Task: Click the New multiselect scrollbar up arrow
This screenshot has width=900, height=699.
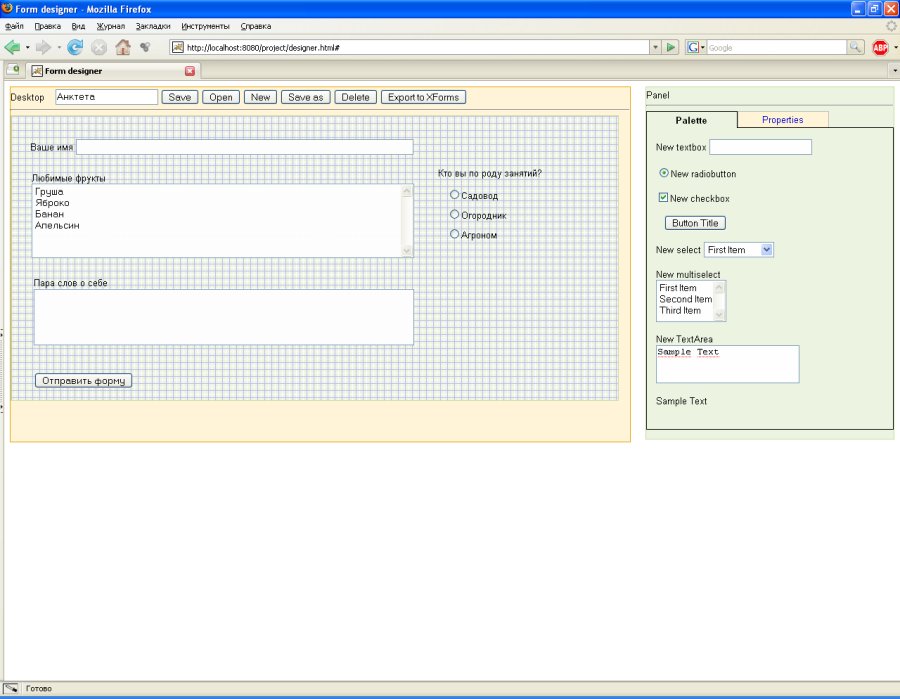Action: [x=719, y=287]
